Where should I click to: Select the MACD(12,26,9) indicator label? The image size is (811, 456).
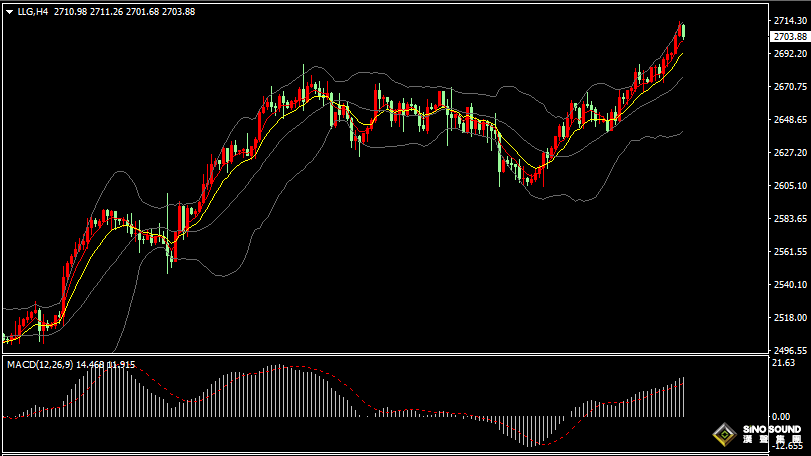point(39,365)
